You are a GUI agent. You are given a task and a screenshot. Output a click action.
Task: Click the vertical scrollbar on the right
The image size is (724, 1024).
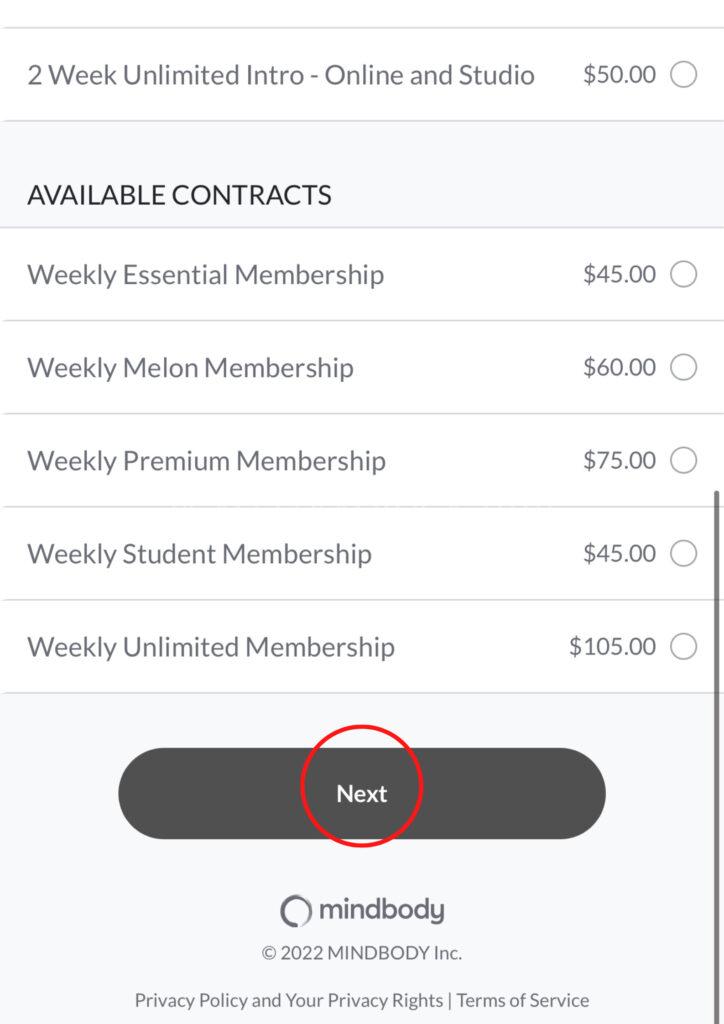point(717,700)
